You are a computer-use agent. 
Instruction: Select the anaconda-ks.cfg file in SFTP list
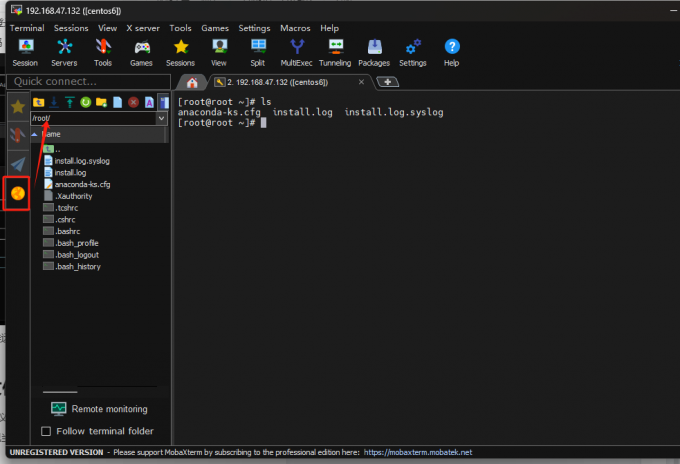[x=77, y=184]
